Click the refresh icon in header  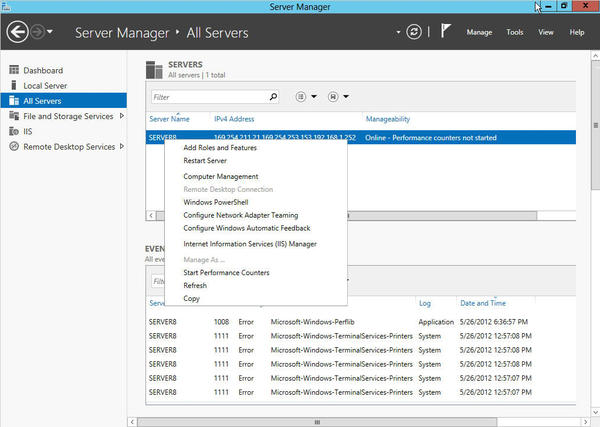coord(414,32)
